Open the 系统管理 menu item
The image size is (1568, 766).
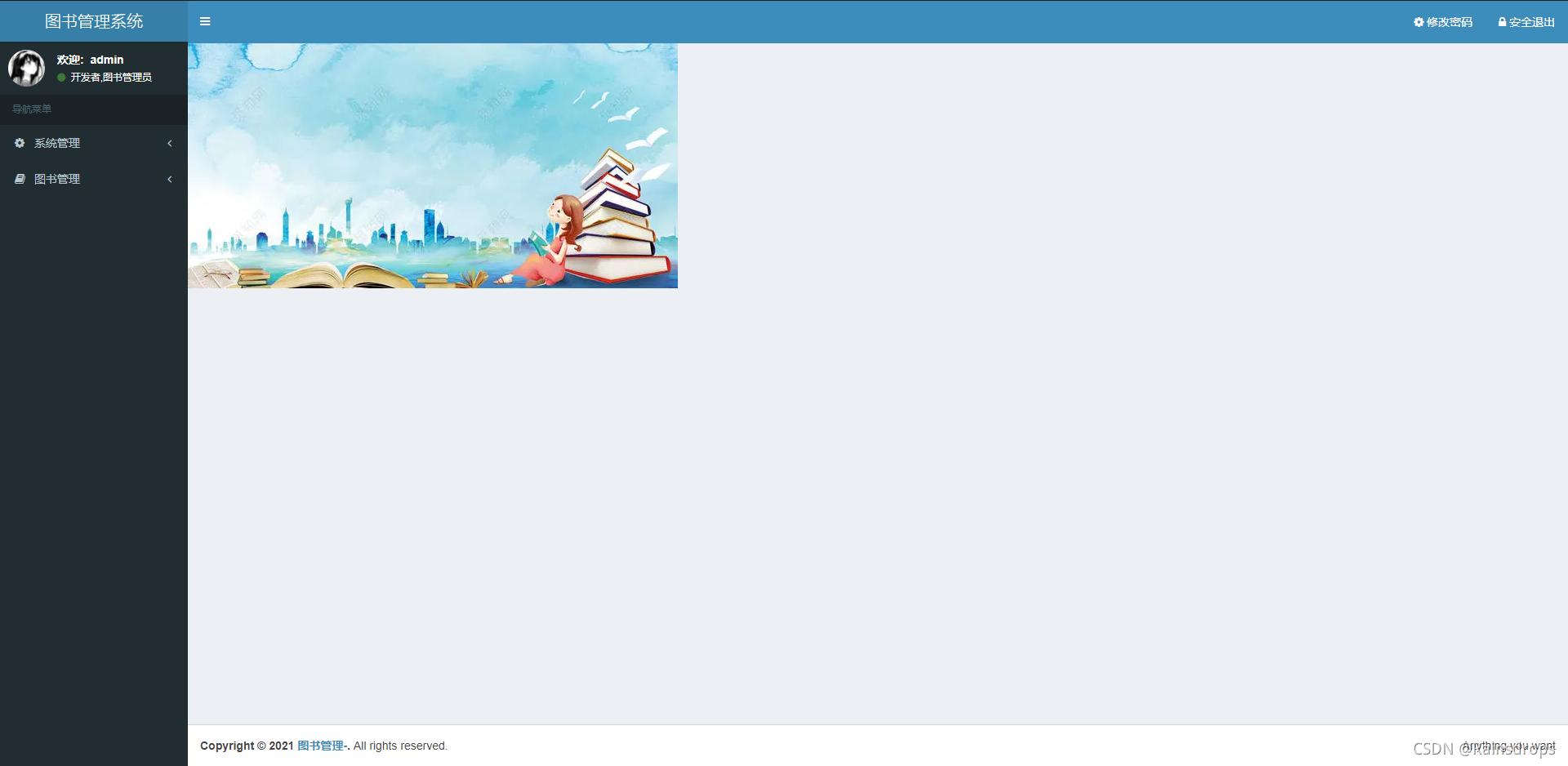pyautogui.click(x=94, y=143)
